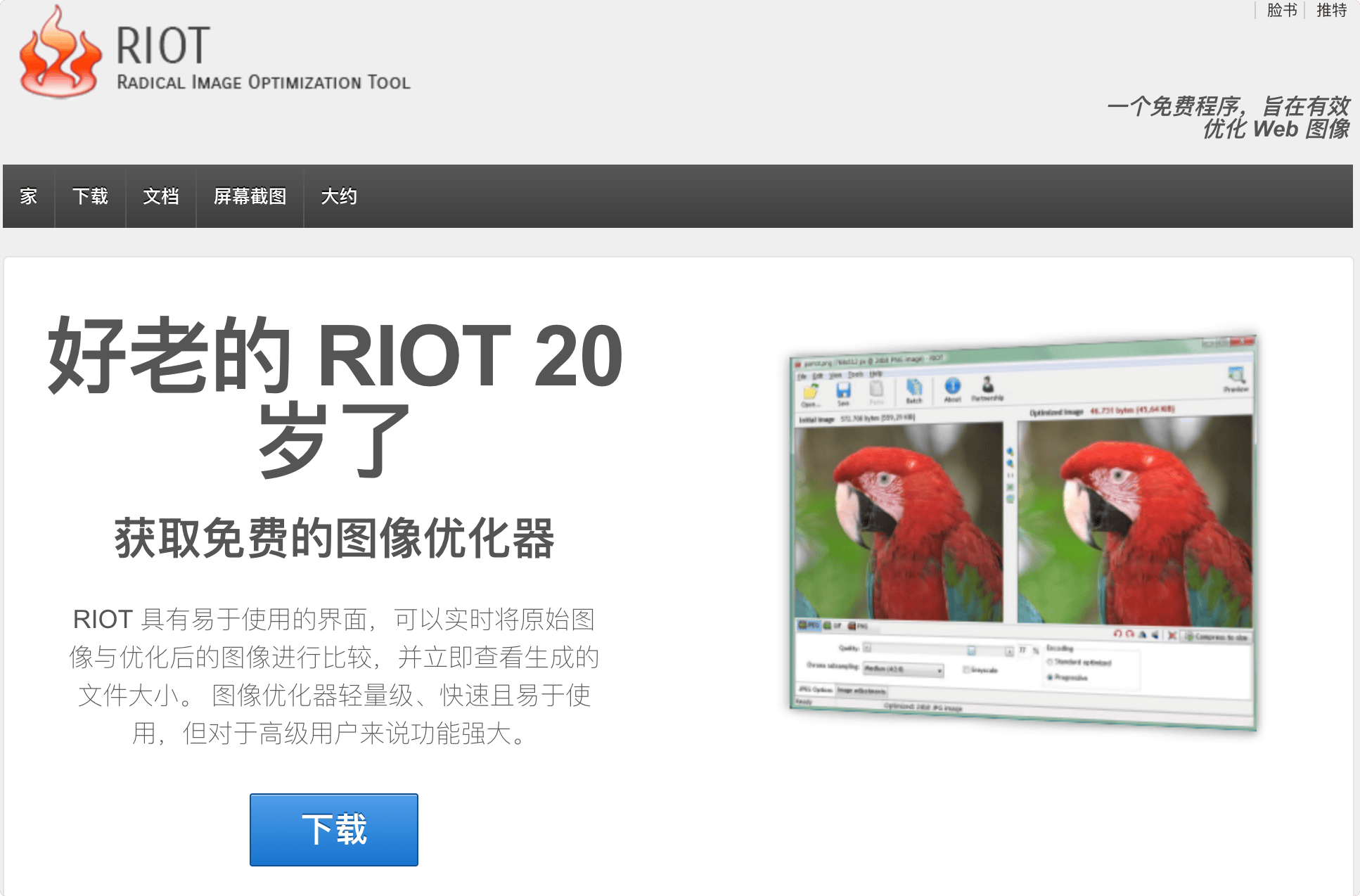This screenshot has height=896, width=1360.
Task: Open the 家 (Home) menu item
Action: pyautogui.click(x=29, y=196)
